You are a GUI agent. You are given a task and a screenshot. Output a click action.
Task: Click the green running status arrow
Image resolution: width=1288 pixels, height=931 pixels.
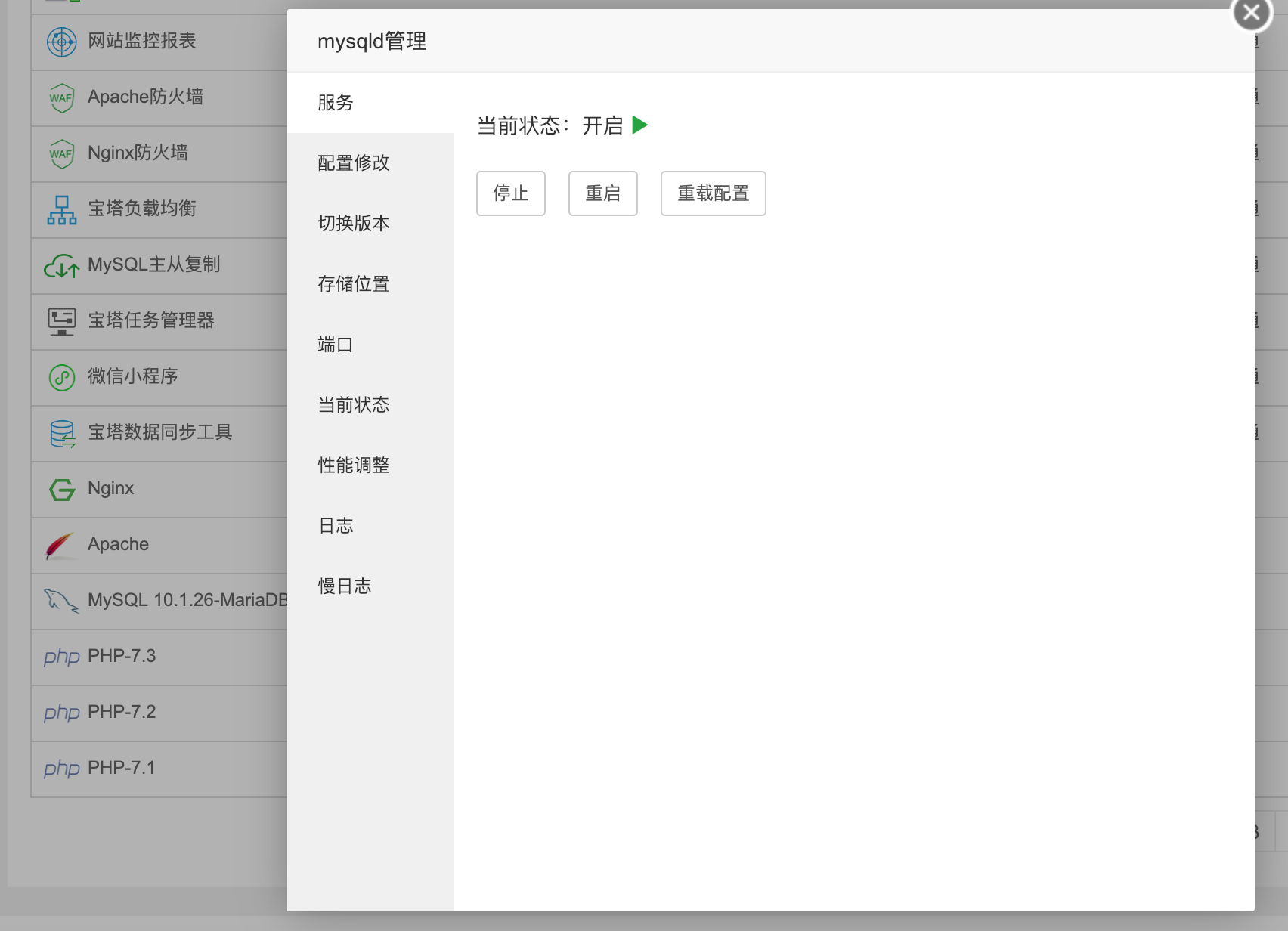640,125
